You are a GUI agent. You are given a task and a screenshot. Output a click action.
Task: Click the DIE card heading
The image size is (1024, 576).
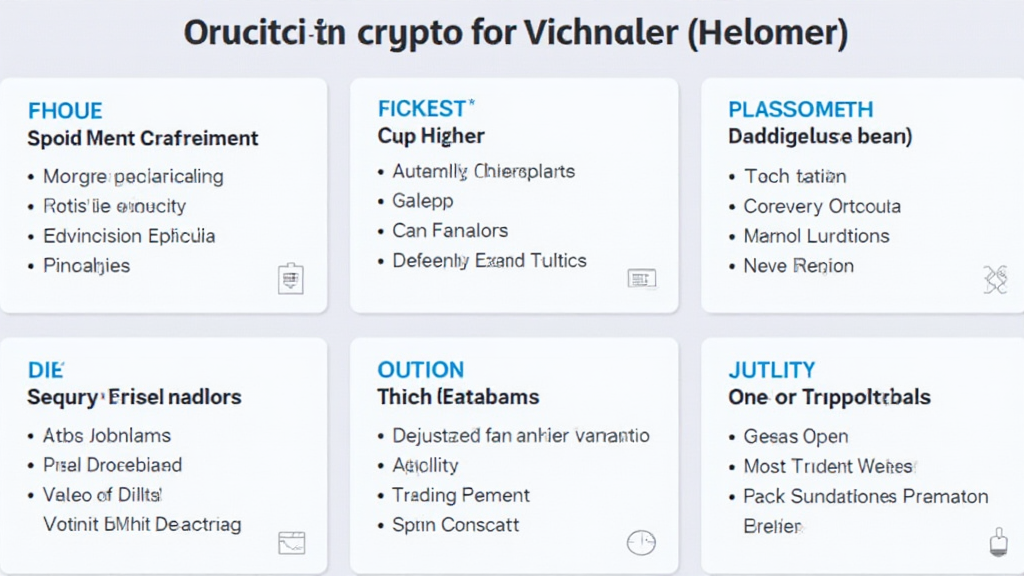tap(46, 370)
